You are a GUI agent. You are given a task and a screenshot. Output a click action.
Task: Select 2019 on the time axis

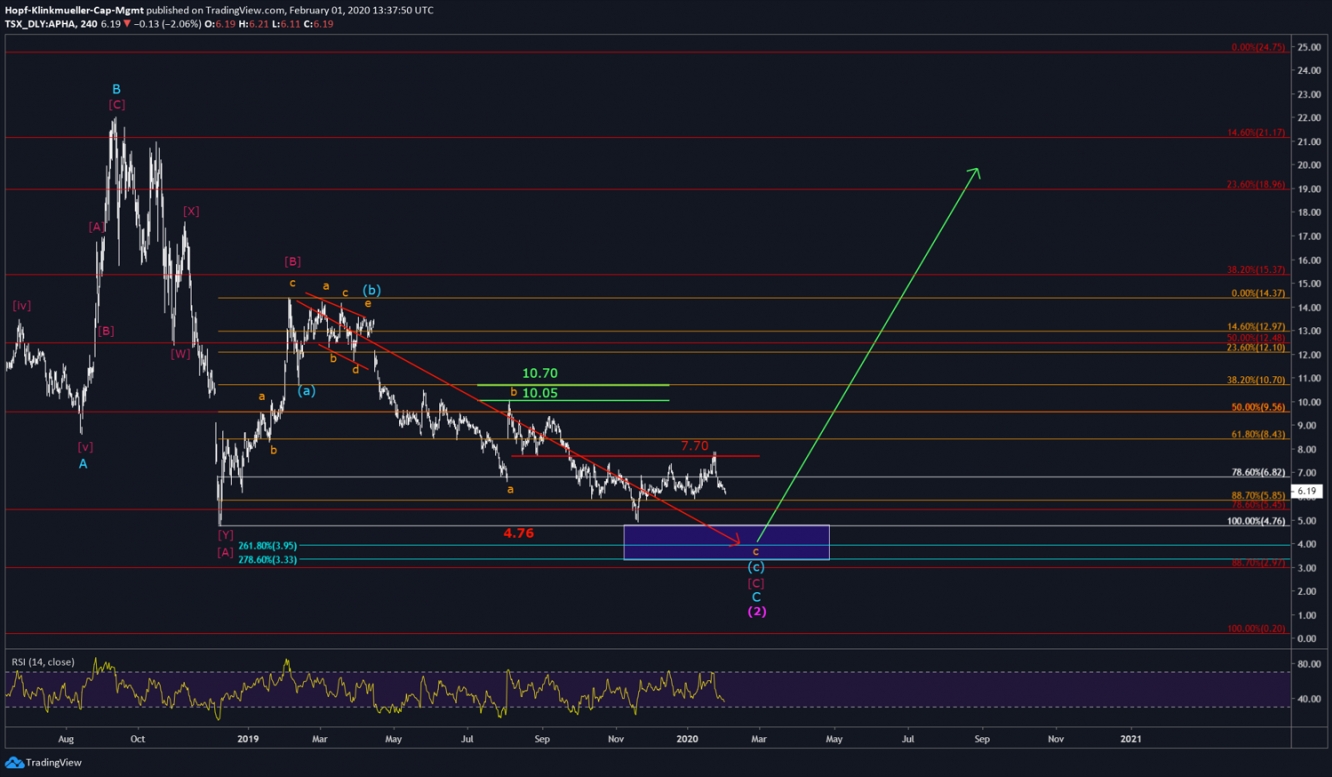click(x=249, y=739)
